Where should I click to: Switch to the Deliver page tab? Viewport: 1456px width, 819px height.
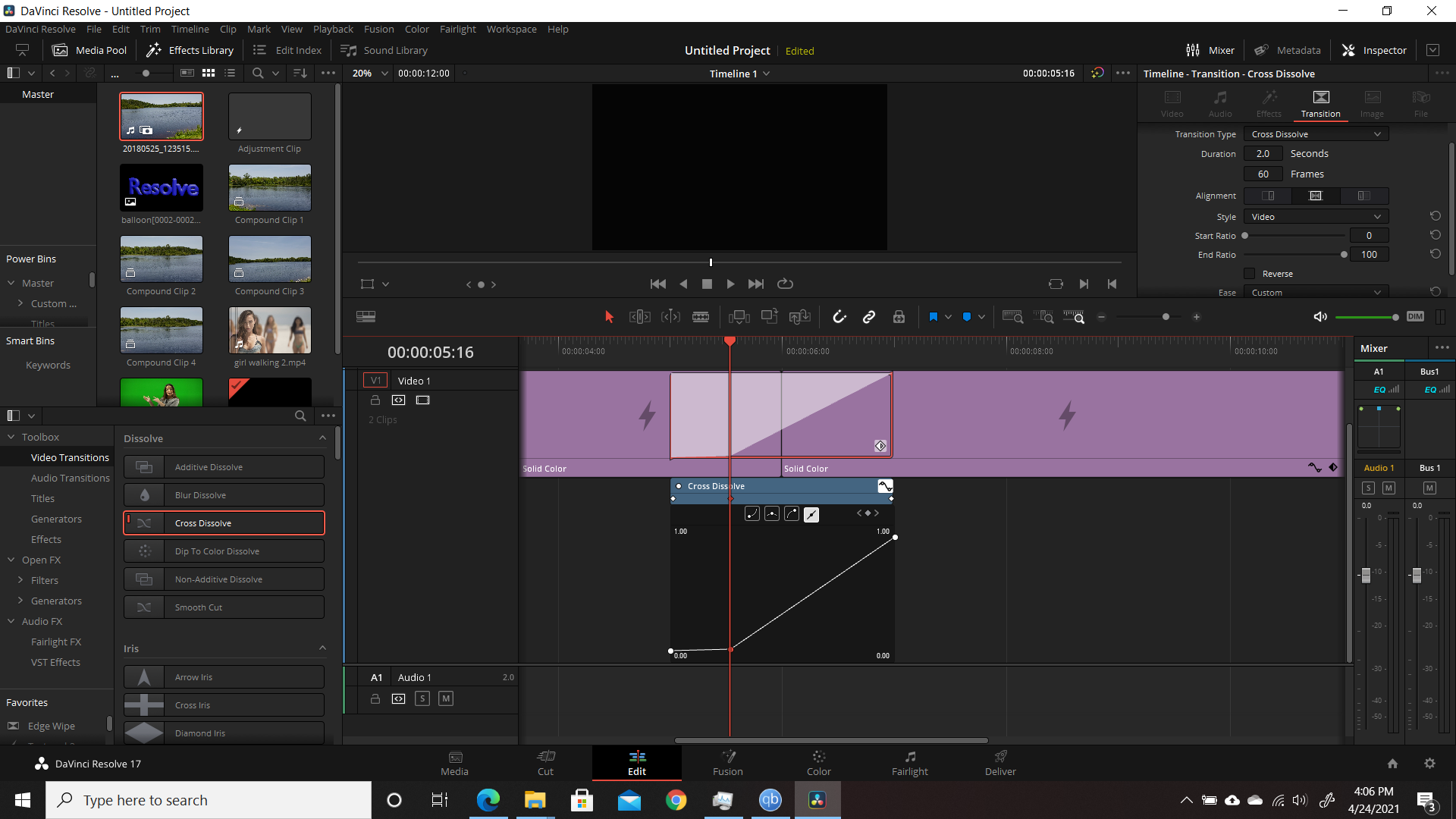(x=1000, y=763)
